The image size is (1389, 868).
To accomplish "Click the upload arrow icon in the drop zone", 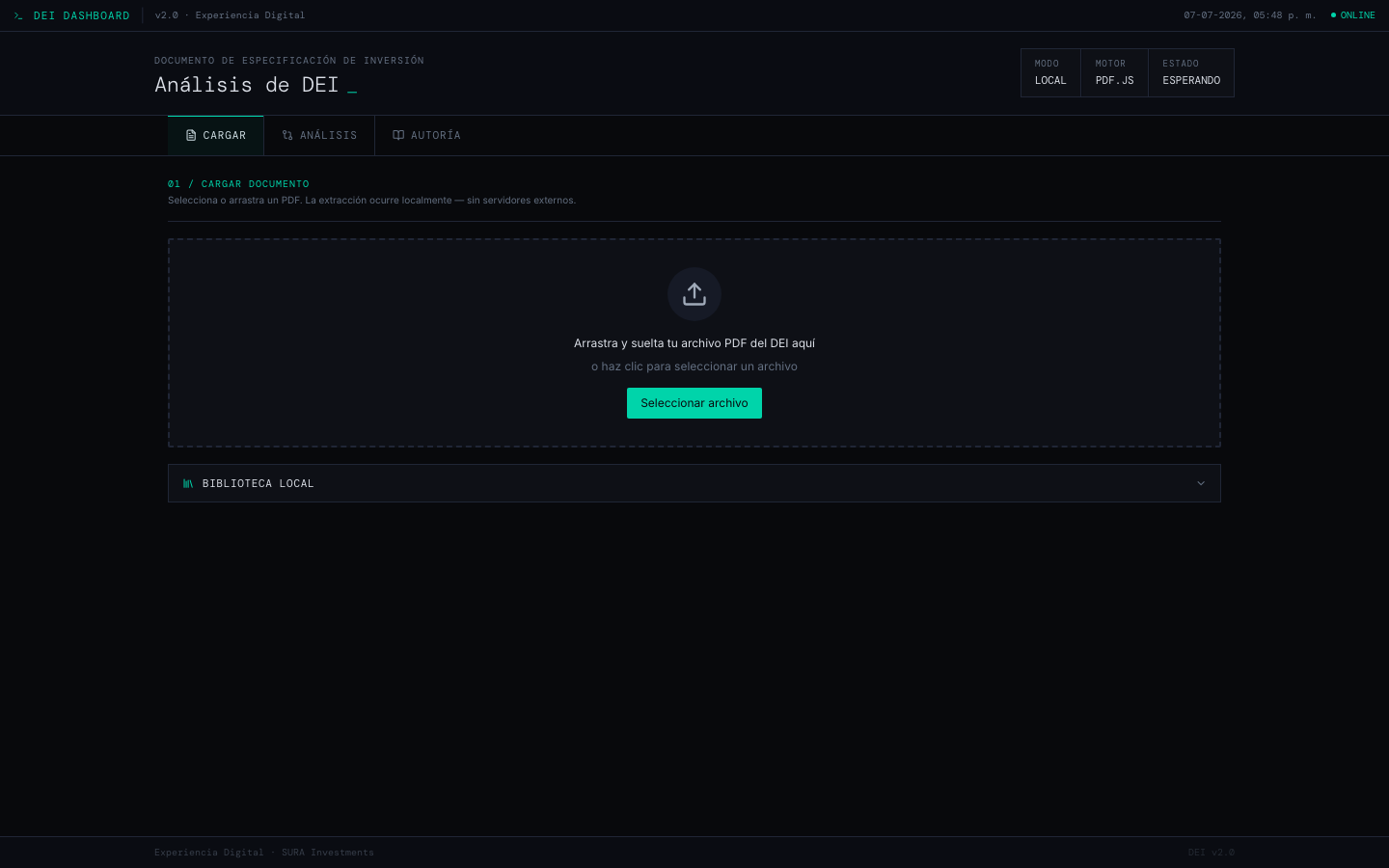I will click(694, 294).
